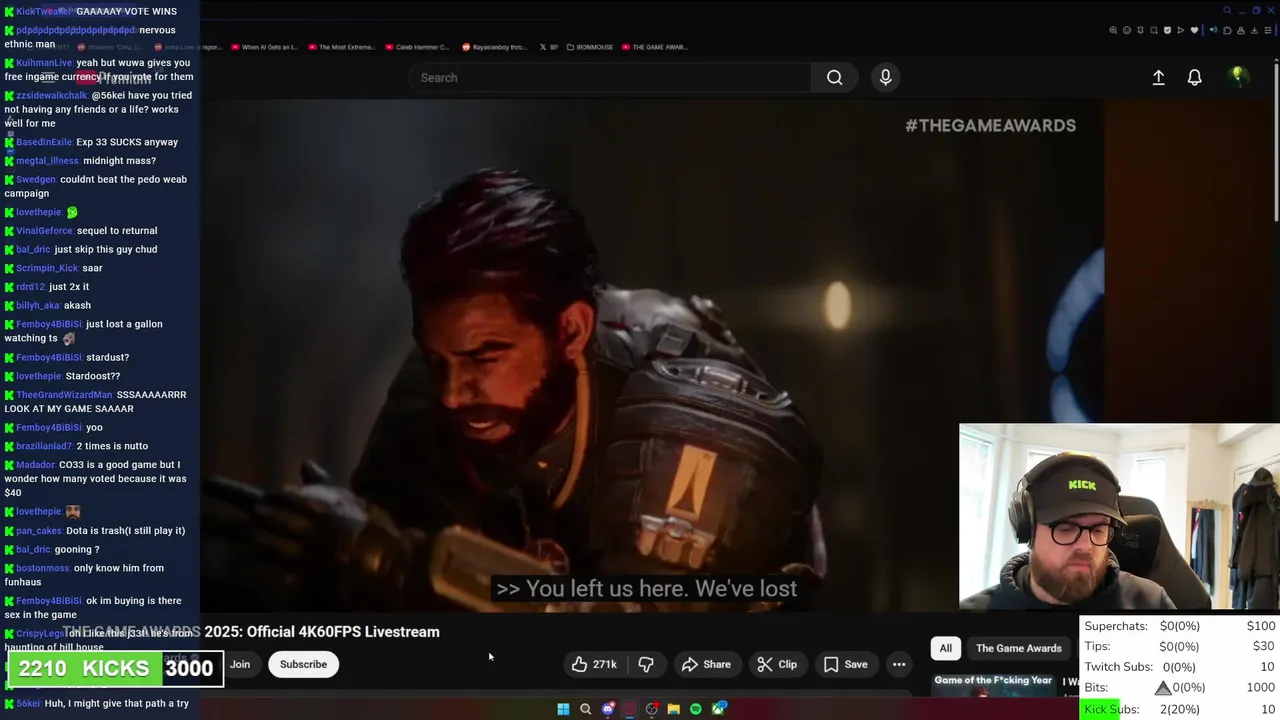Click the pin icon in browser toolbar
Viewport: 1280px width, 720px height.
(x=1140, y=30)
